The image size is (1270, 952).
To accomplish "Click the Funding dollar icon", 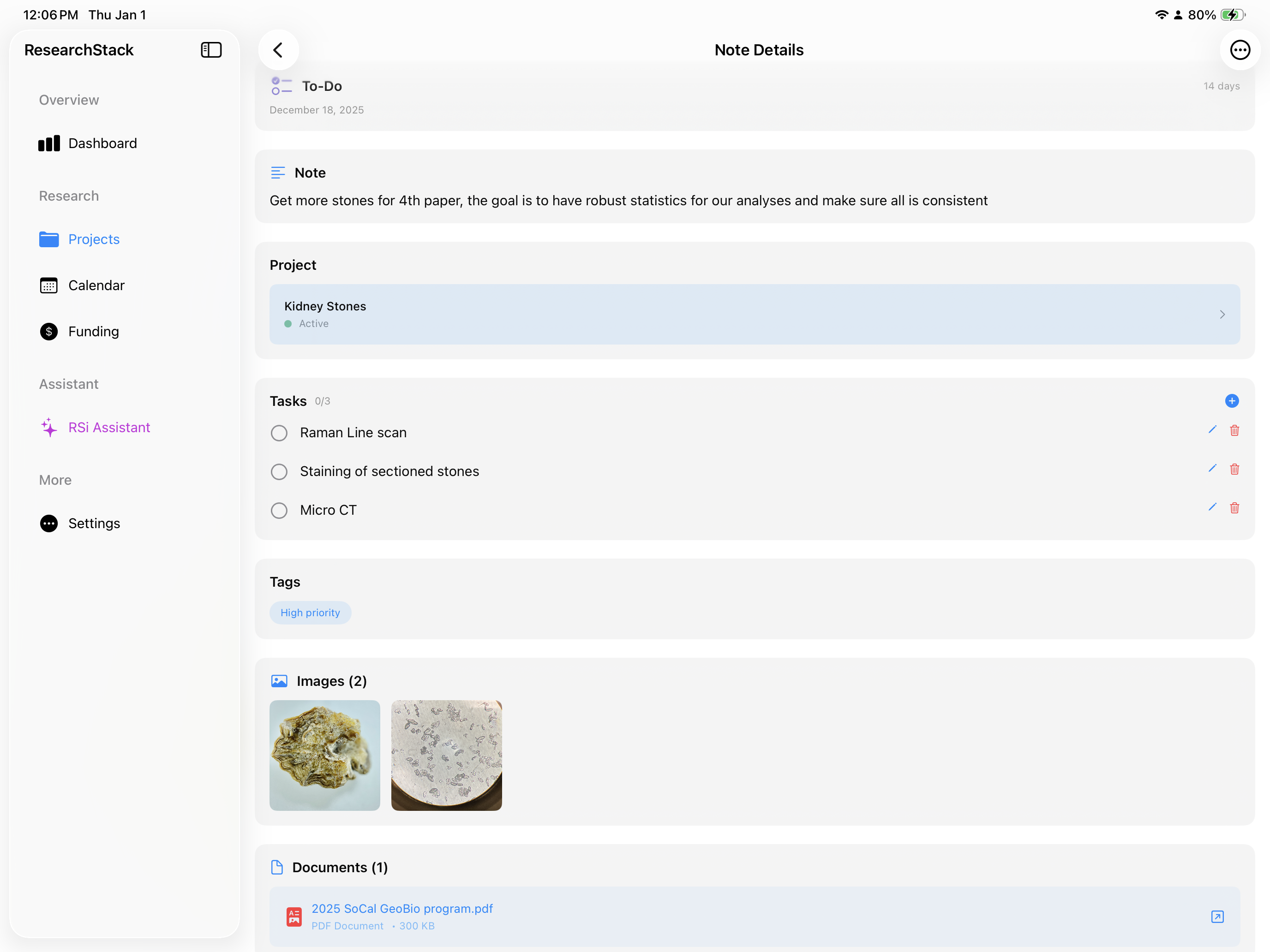I will point(49,331).
